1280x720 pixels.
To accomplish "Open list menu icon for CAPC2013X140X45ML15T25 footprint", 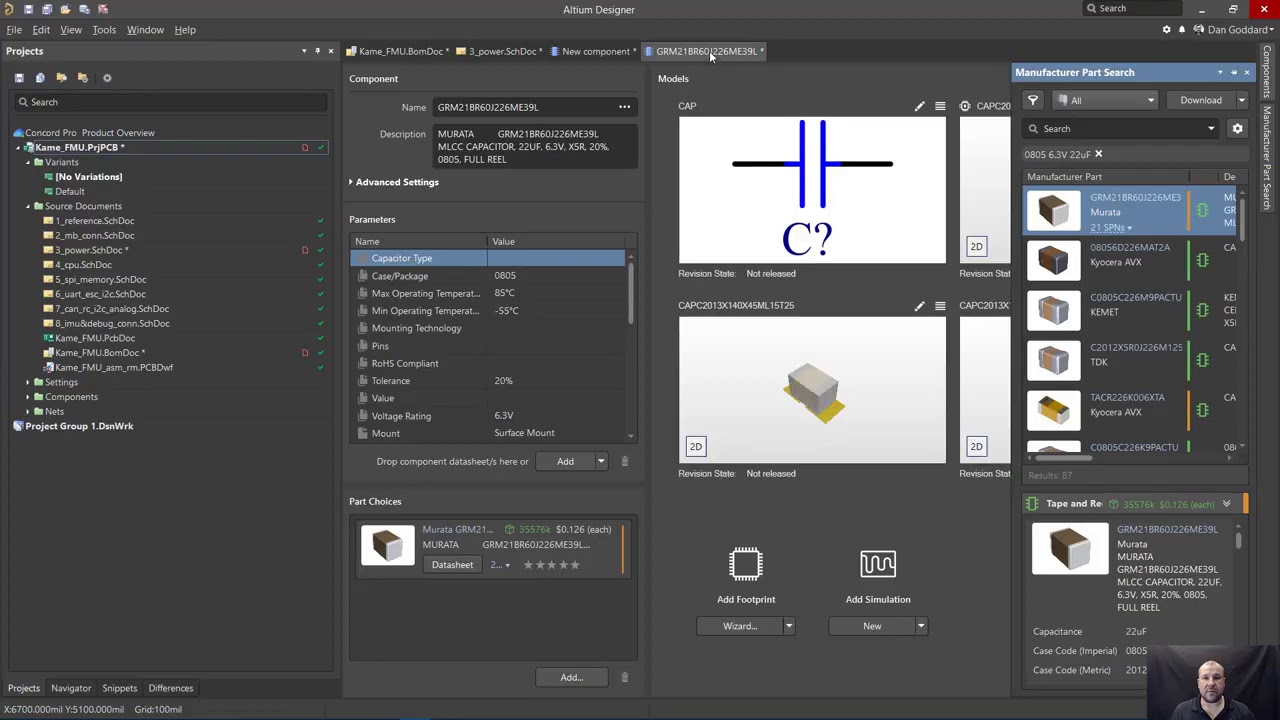I will [940, 306].
